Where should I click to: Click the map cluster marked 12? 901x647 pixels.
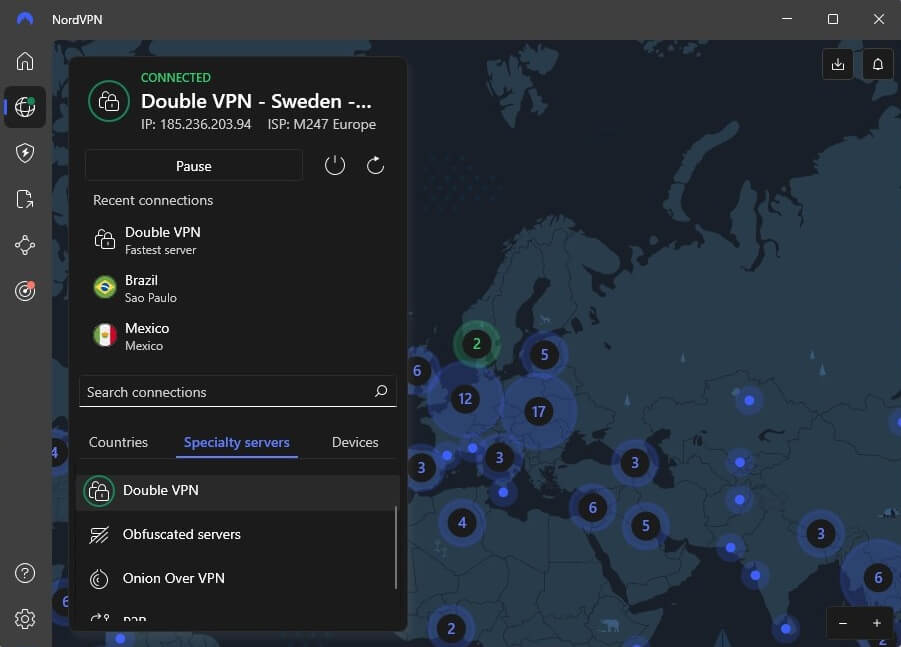465,398
